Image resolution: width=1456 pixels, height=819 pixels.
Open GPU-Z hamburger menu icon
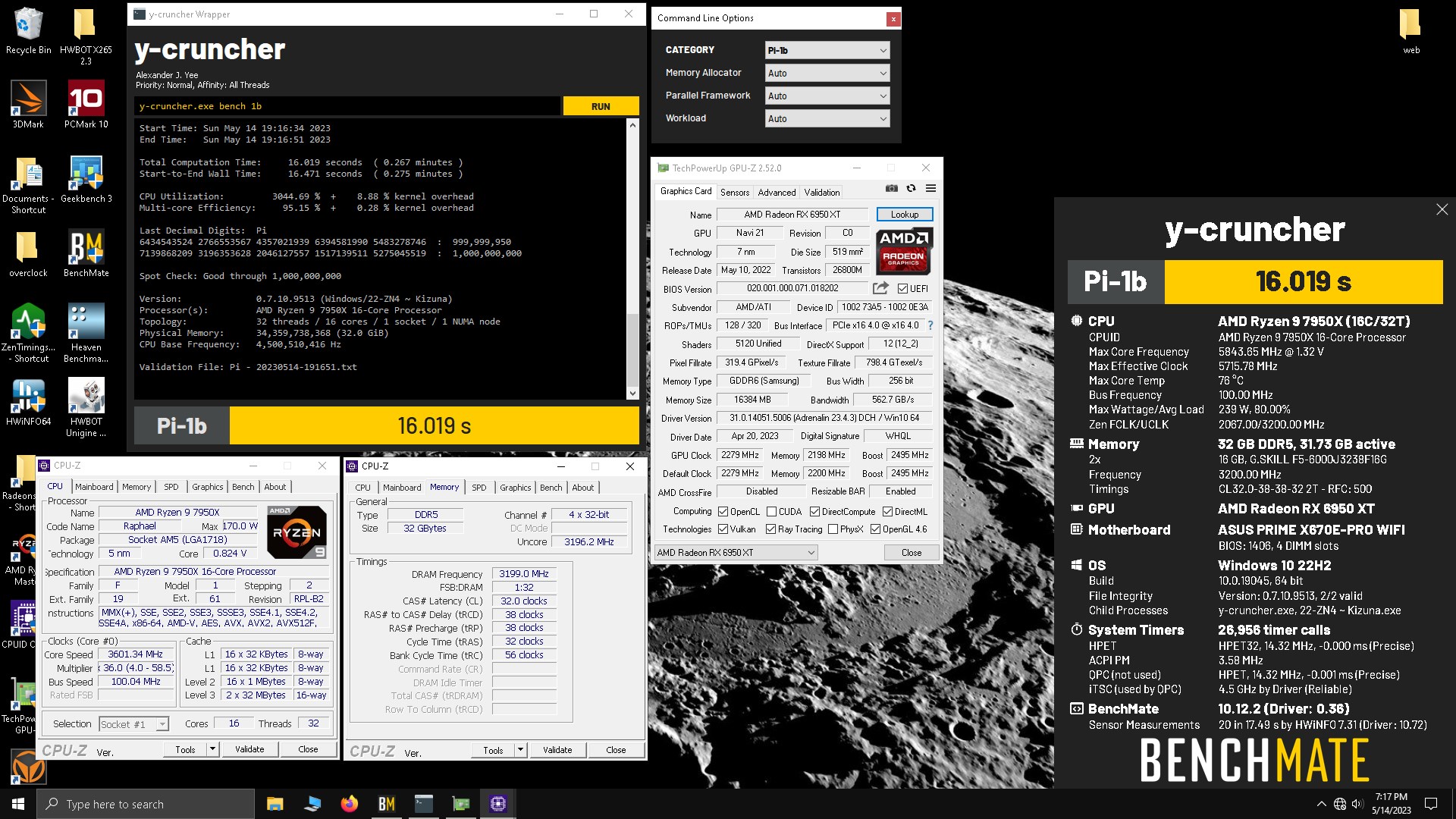click(x=930, y=188)
